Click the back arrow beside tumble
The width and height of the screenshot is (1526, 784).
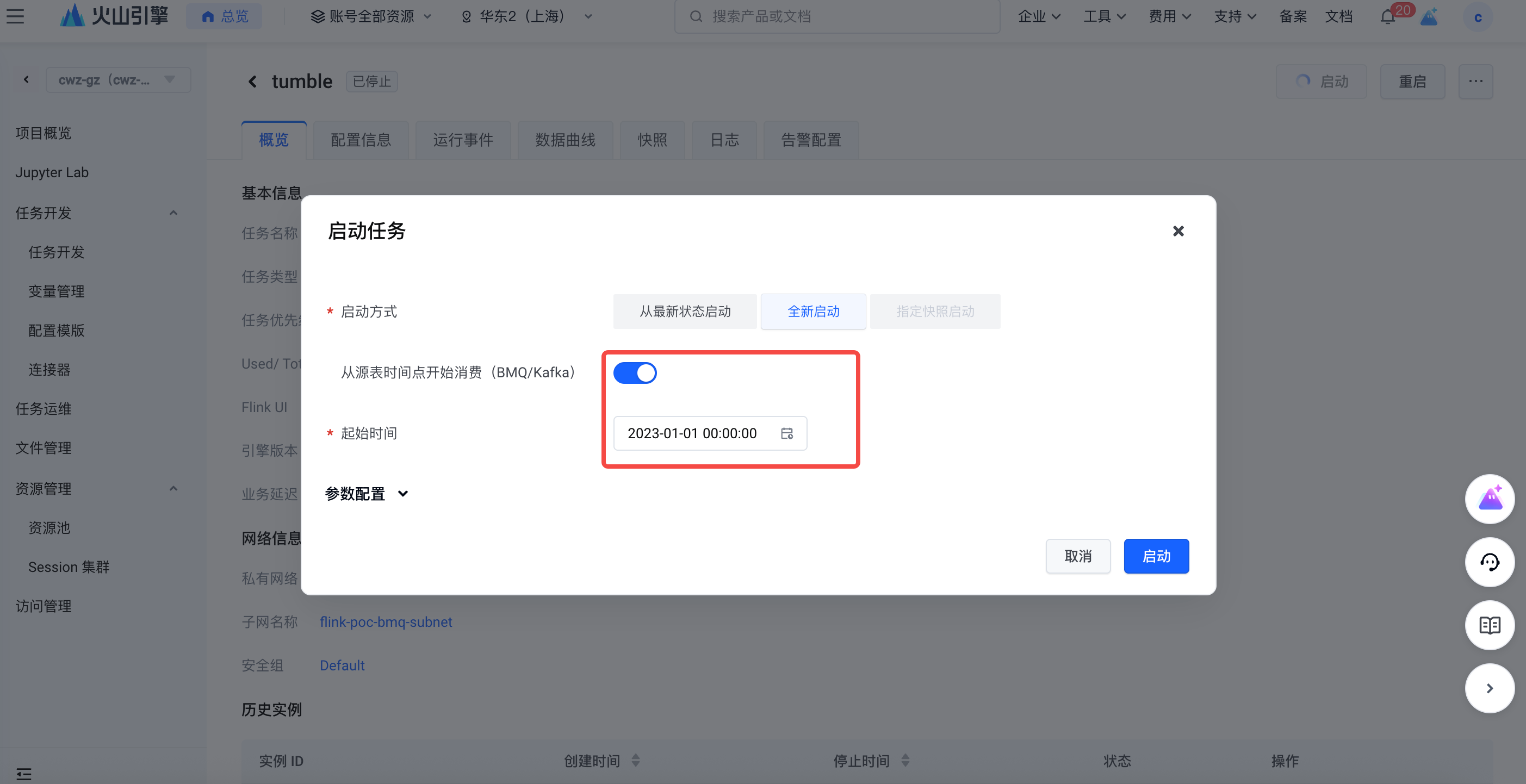coord(253,82)
